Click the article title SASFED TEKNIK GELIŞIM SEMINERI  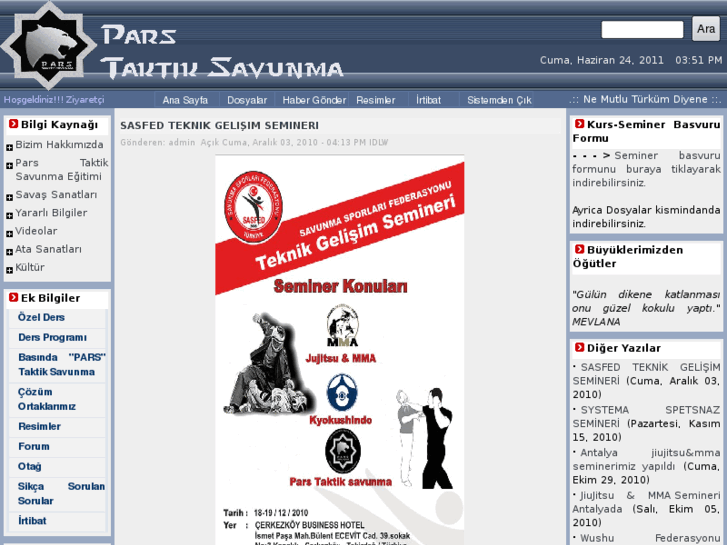point(219,126)
